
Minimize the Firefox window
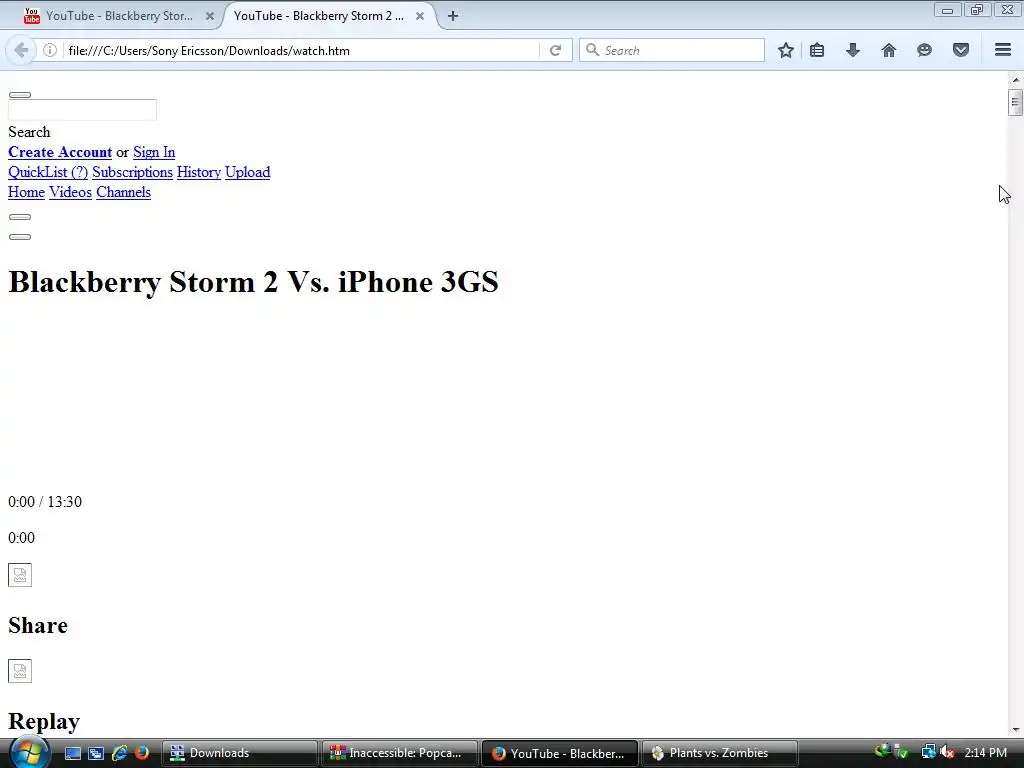[947, 9]
